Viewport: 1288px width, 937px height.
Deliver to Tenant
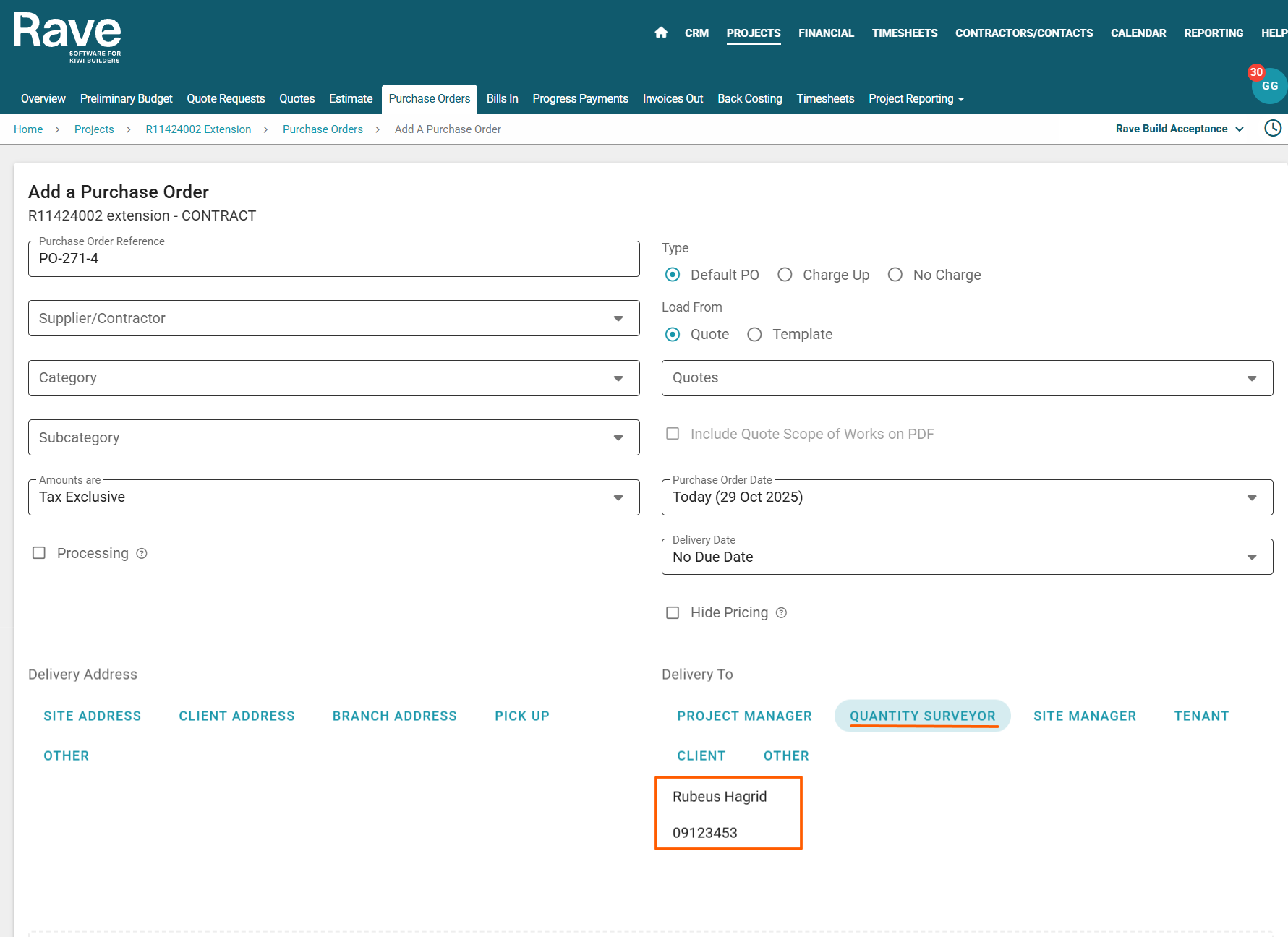1202,716
